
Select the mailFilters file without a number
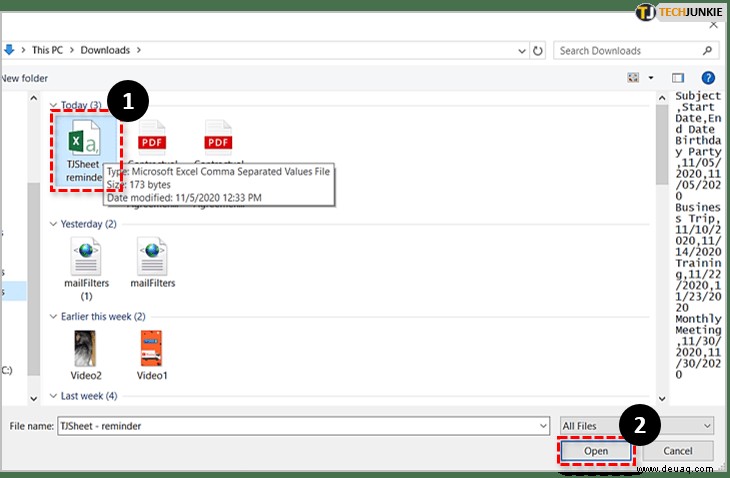pos(153,263)
